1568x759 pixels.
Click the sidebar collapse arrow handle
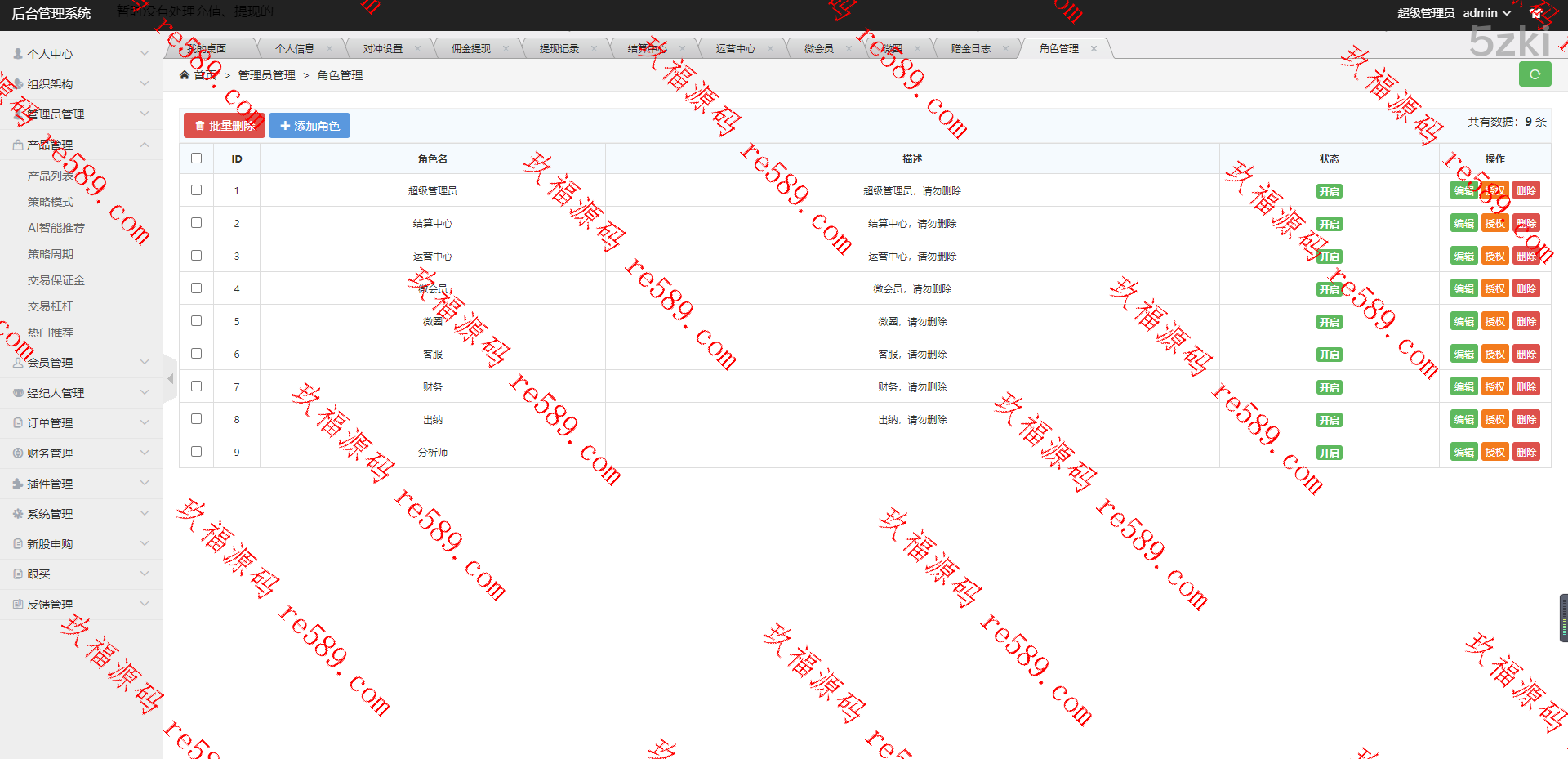point(170,378)
